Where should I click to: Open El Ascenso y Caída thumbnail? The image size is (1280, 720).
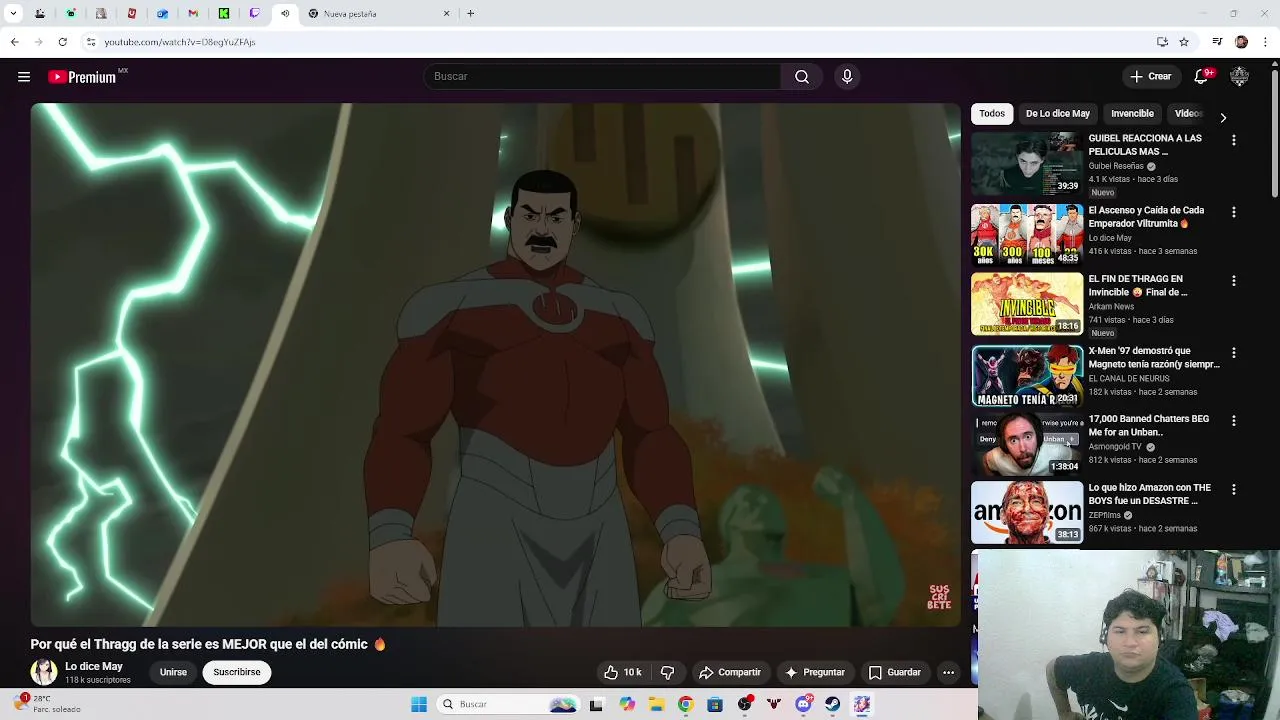(1027, 235)
